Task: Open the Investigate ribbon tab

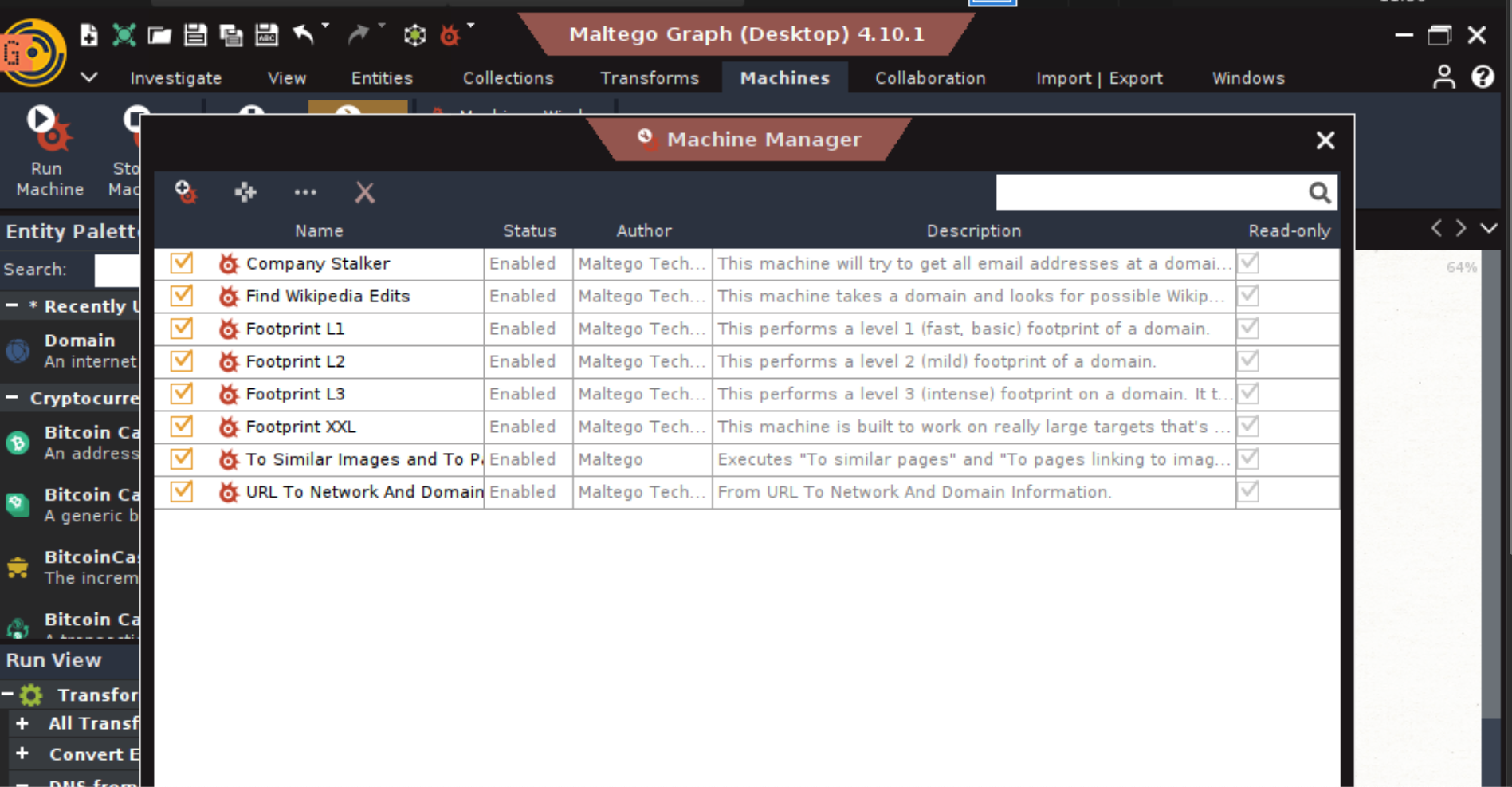Action: click(x=175, y=78)
